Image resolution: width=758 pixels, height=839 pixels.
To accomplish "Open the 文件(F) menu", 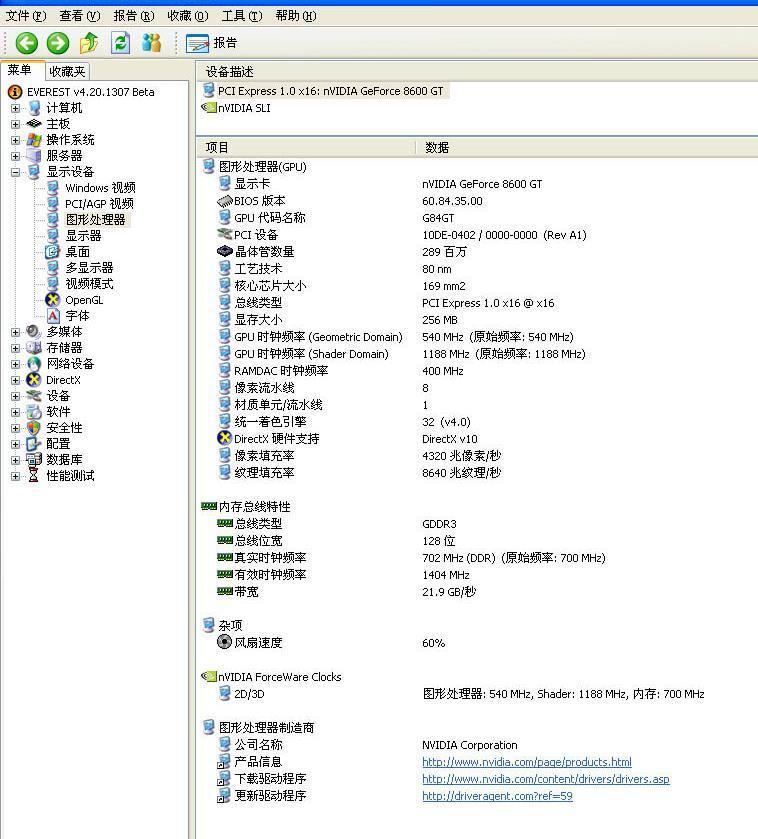I will (25, 16).
